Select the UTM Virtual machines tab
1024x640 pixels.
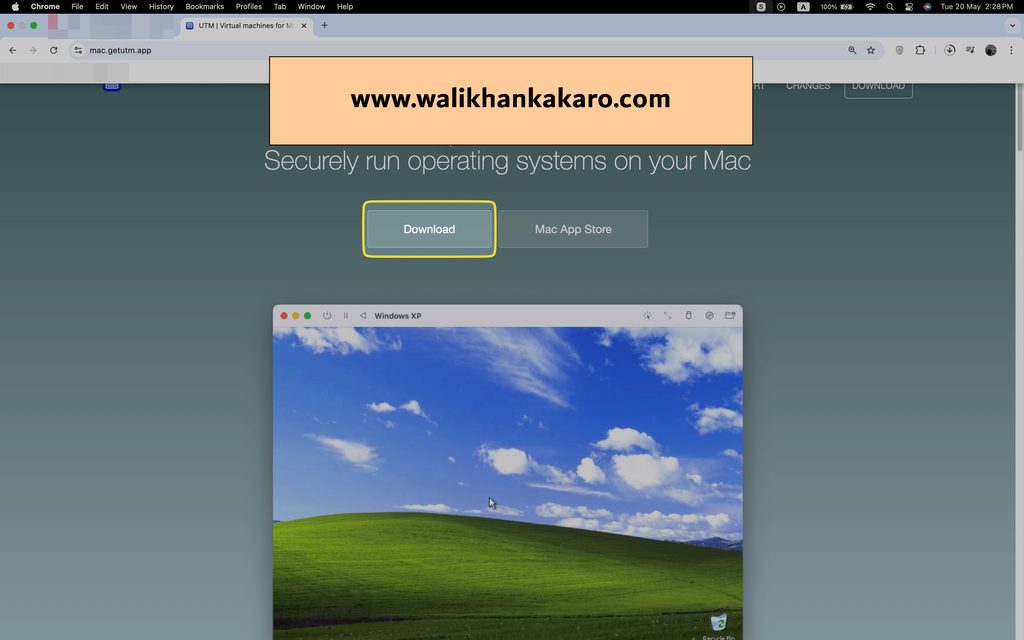pyautogui.click(x=246, y=25)
